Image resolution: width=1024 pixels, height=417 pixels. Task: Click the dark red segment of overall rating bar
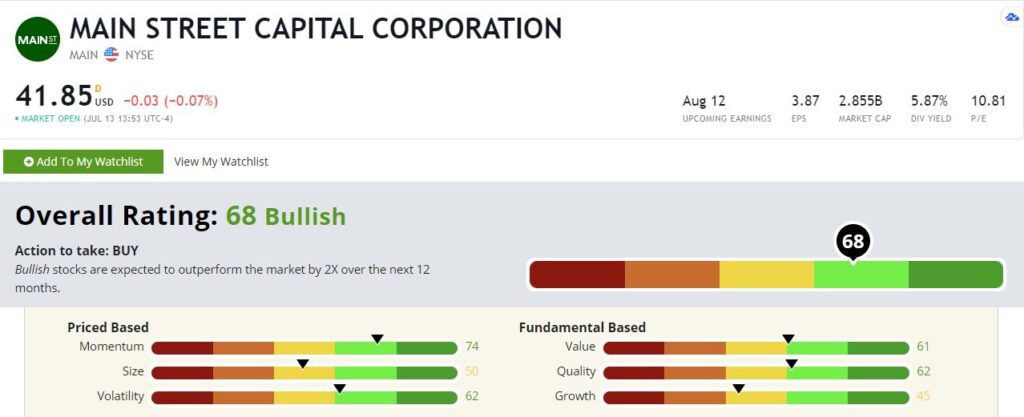[577, 275]
